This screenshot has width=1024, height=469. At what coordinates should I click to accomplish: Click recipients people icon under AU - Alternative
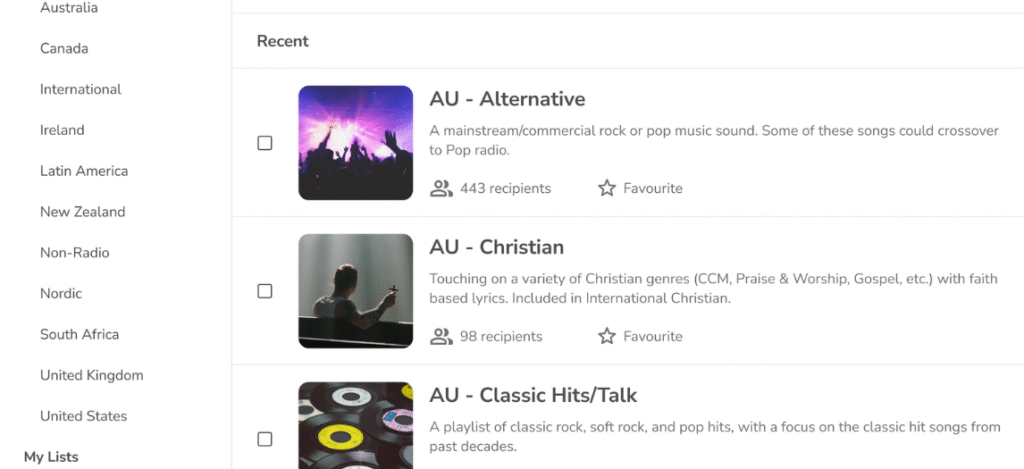point(441,188)
